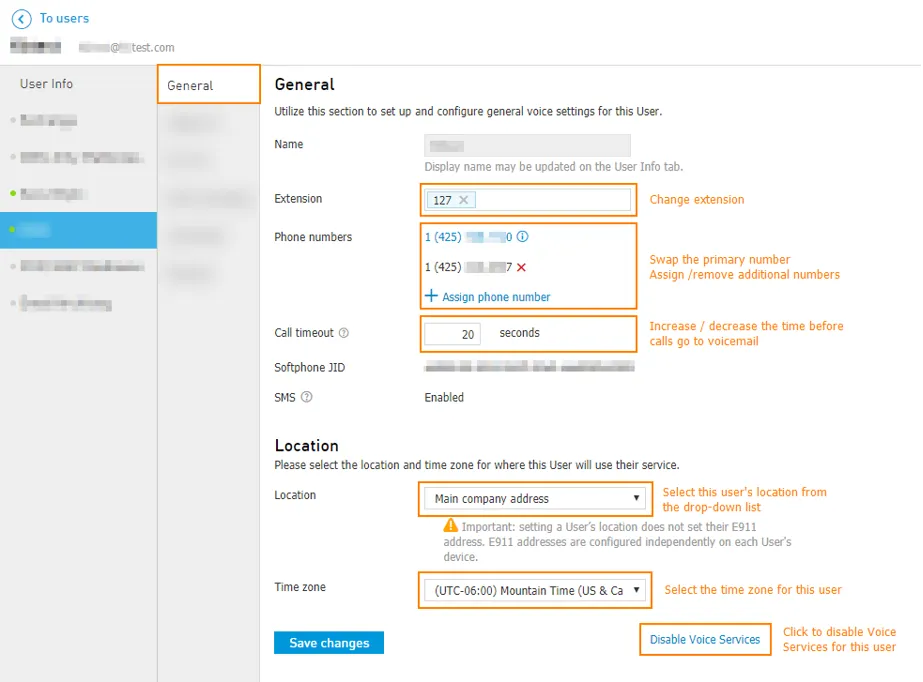Image resolution: width=923 pixels, height=682 pixels.
Task: Click the primary 1 (425) phone number
Action: click(469, 237)
